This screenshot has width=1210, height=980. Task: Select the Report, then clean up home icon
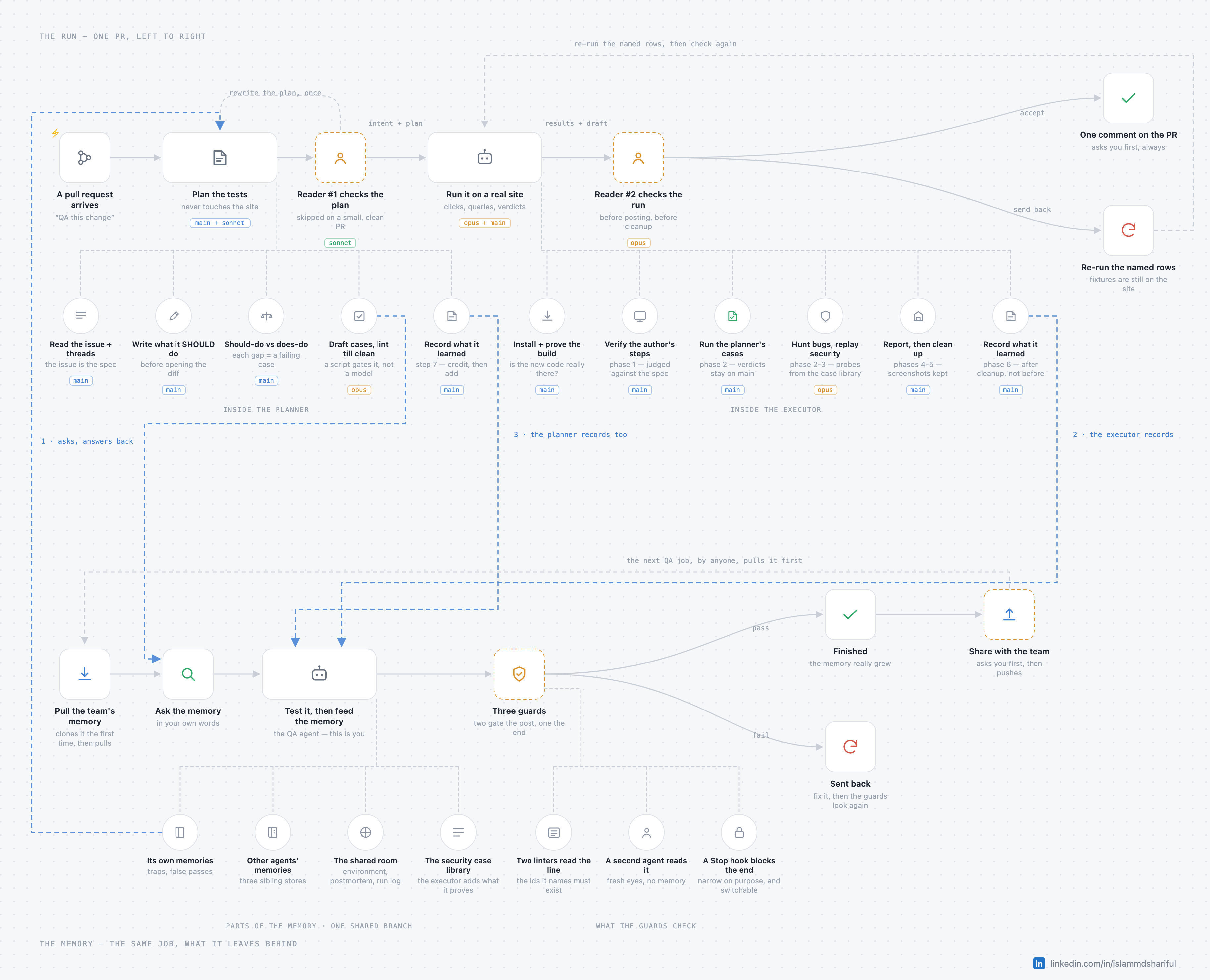(x=918, y=316)
